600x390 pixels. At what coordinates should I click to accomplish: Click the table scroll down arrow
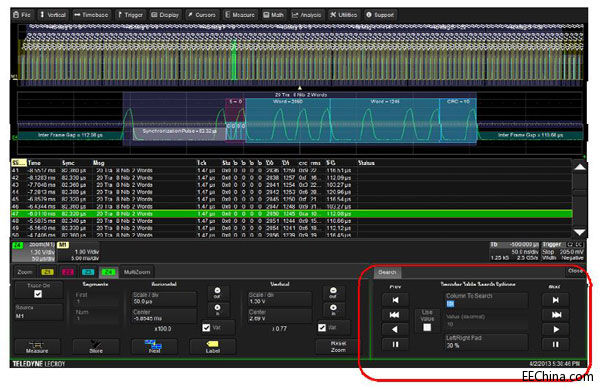pos(579,232)
